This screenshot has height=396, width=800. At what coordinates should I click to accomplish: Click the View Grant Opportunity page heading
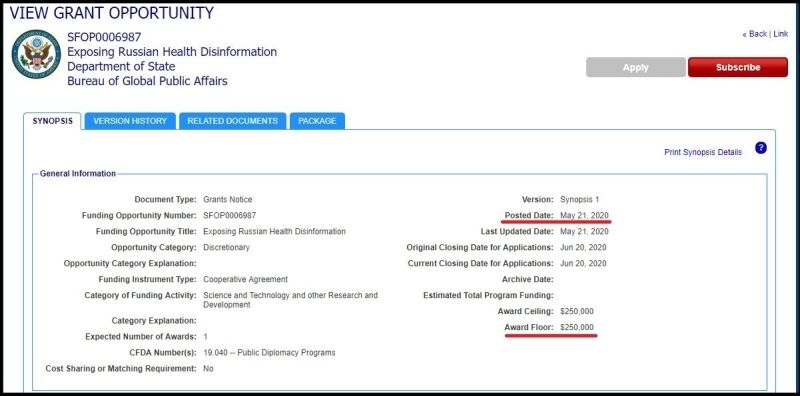tap(112, 13)
